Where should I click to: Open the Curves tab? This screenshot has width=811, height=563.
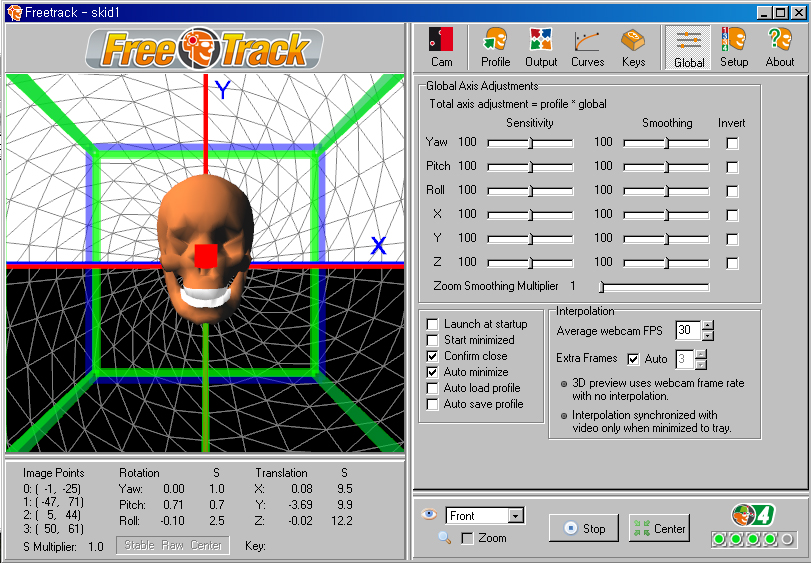[x=587, y=47]
